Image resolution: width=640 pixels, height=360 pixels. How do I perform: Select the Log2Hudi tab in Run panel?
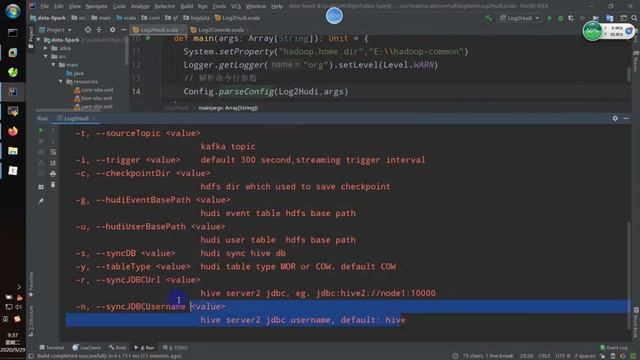coord(76,118)
